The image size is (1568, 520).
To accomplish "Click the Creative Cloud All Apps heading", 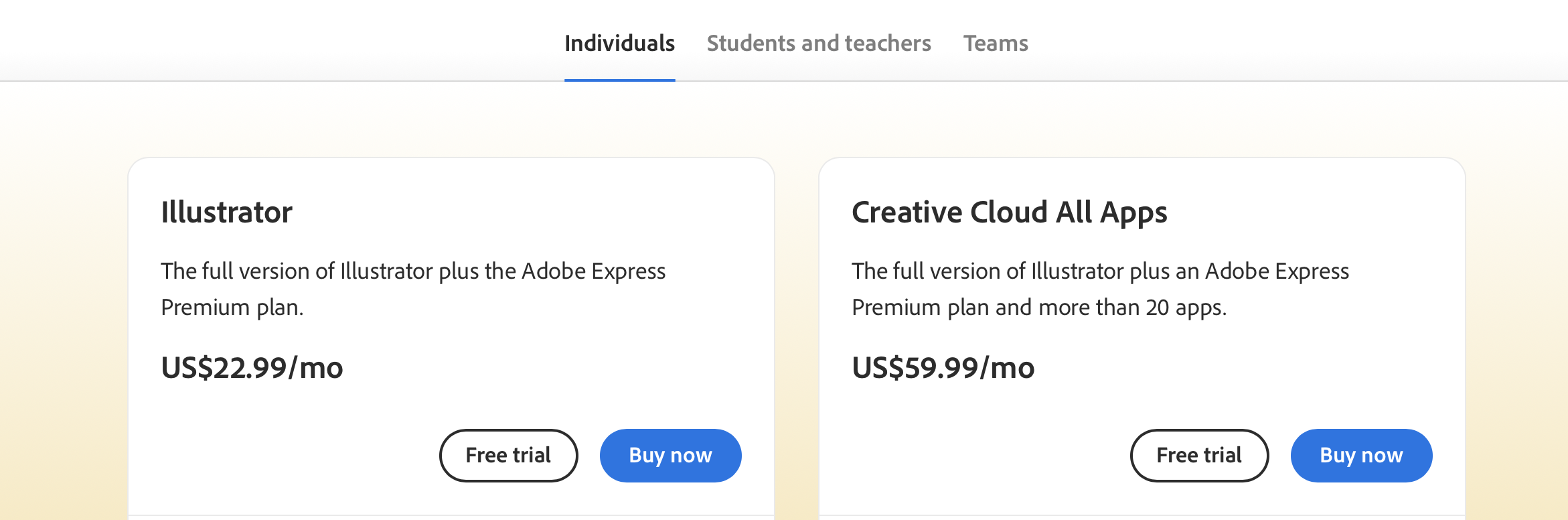I will 1009,212.
